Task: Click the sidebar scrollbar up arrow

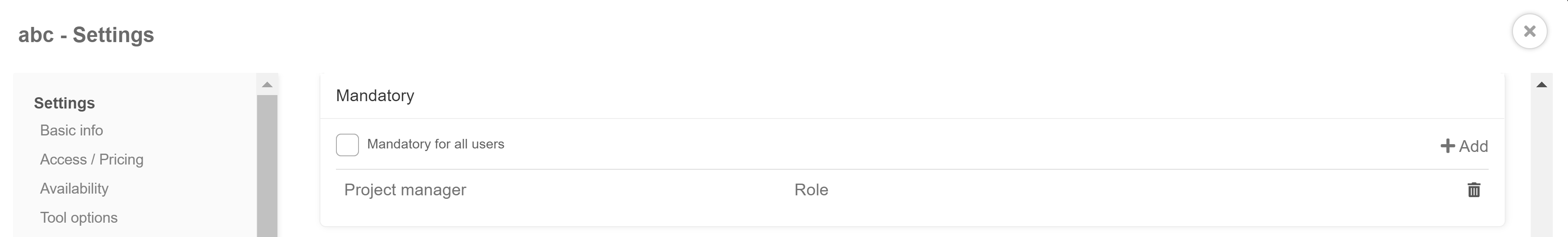Action: [267, 84]
